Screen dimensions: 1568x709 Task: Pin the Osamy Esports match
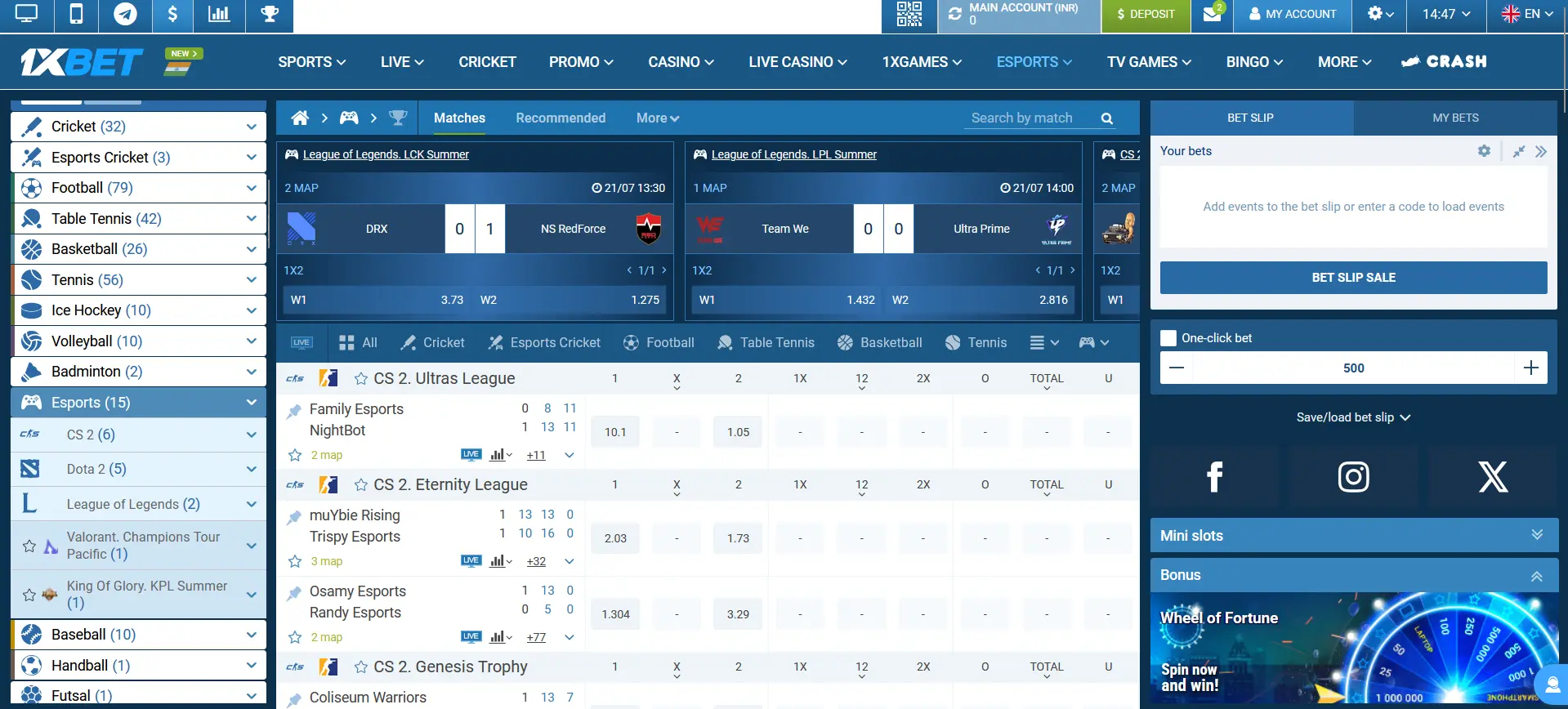coord(294,594)
